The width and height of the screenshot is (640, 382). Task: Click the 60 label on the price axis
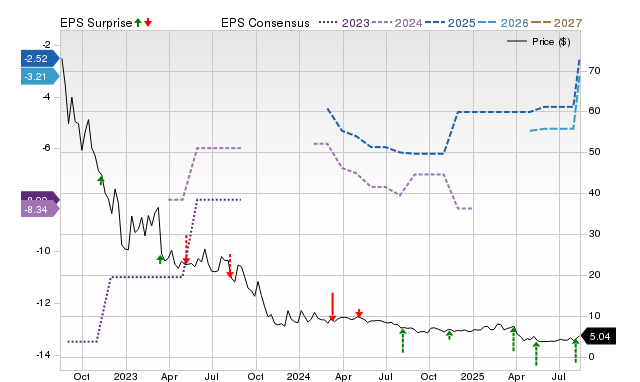(594, 111)
